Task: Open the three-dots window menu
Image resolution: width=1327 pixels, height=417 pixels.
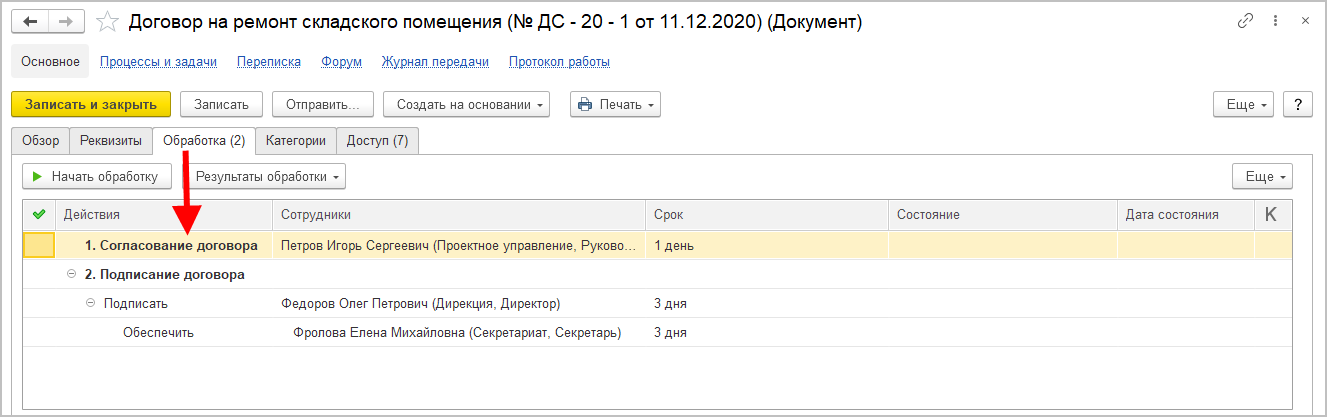Action: pyautogui.click(x=1275, y=21)
